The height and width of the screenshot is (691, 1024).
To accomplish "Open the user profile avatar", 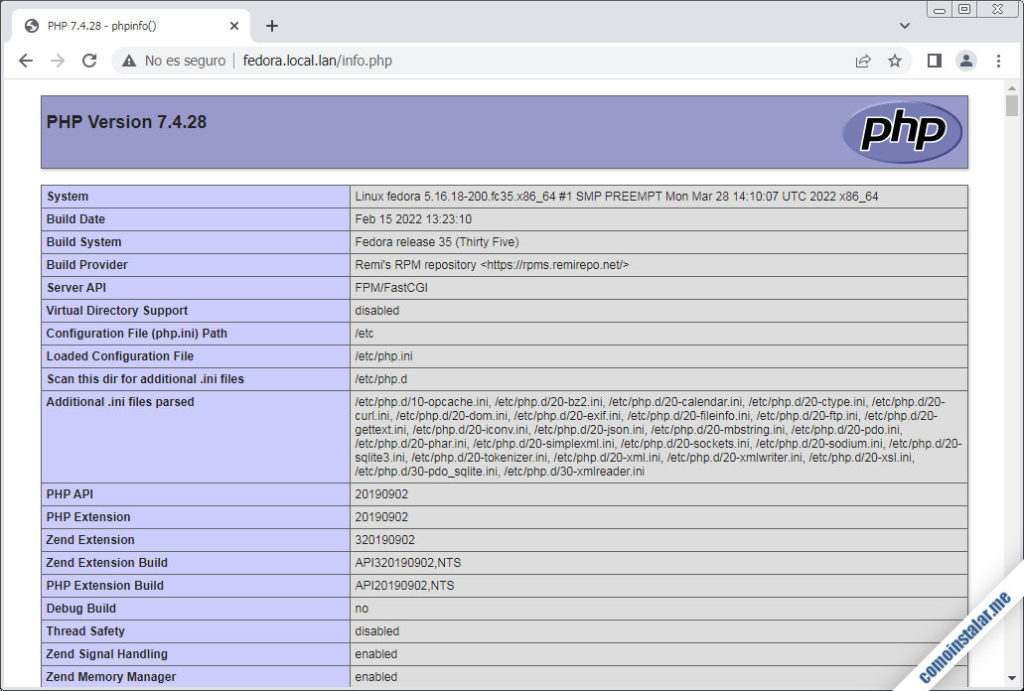I will point(966,61).
